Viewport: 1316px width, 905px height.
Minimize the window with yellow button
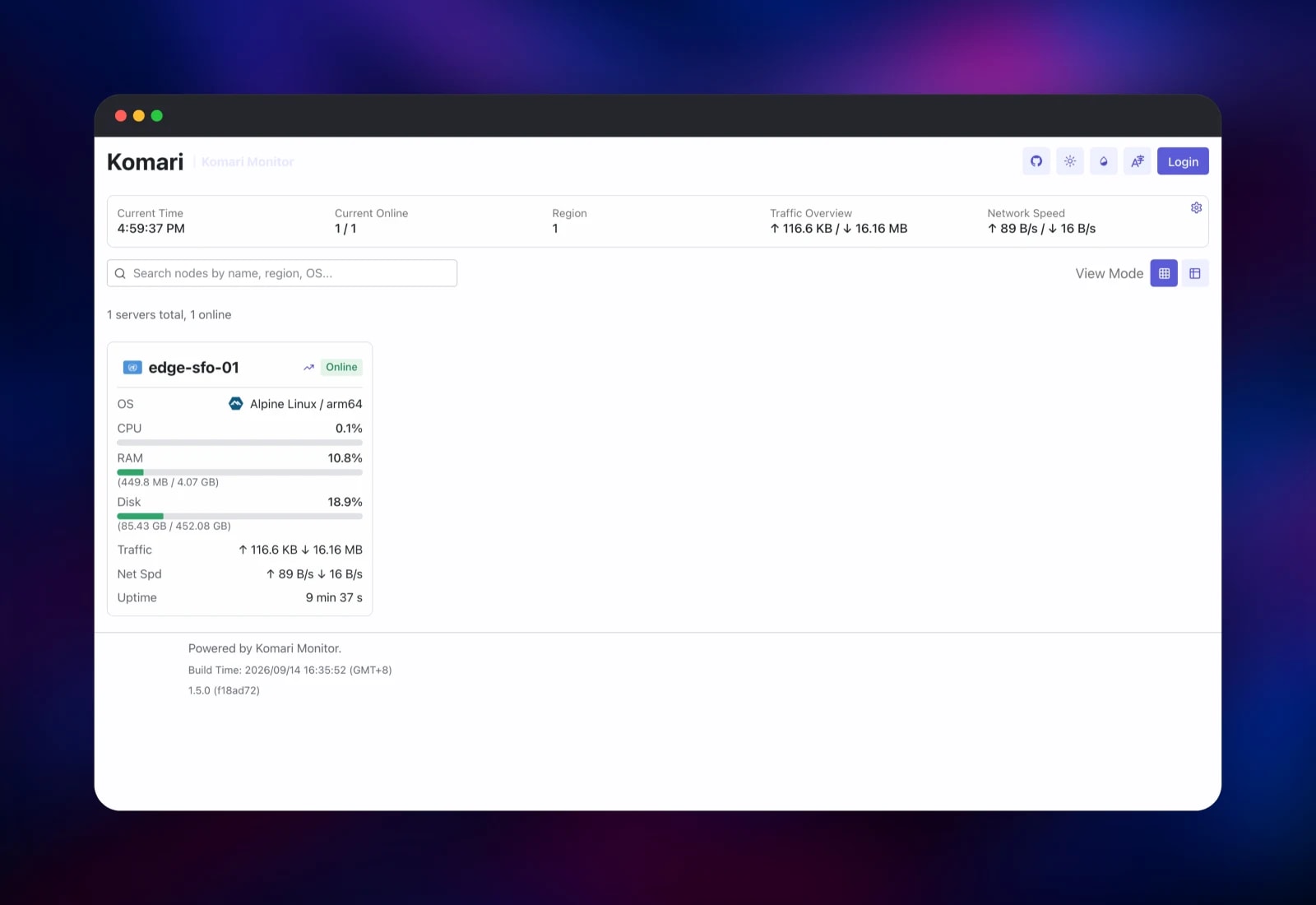139,116
